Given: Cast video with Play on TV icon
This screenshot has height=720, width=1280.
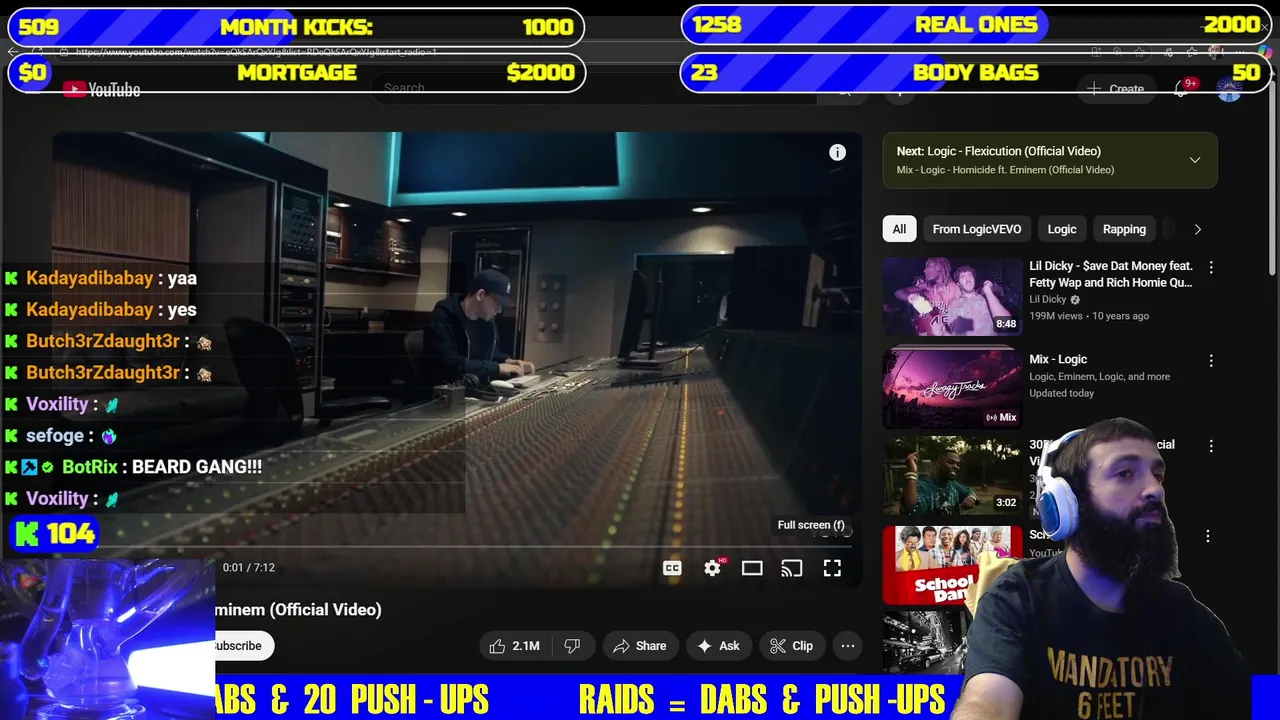Looking at the screenshot, I should pos(792,568).
